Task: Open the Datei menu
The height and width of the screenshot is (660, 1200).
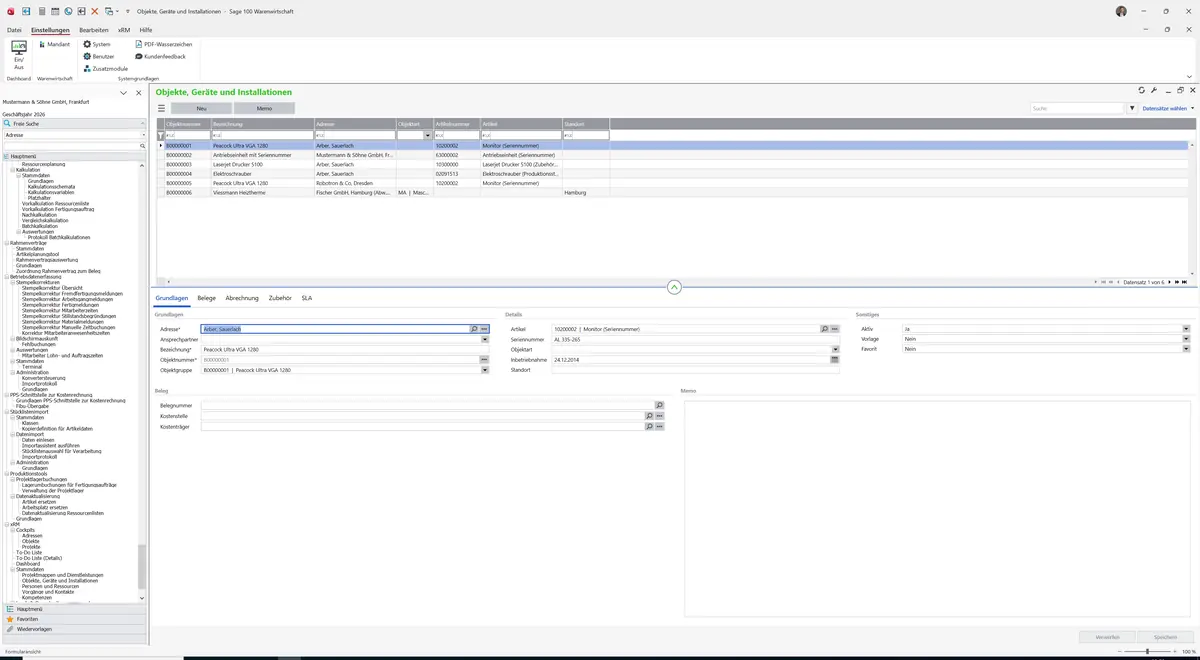Action: point(14,30)
